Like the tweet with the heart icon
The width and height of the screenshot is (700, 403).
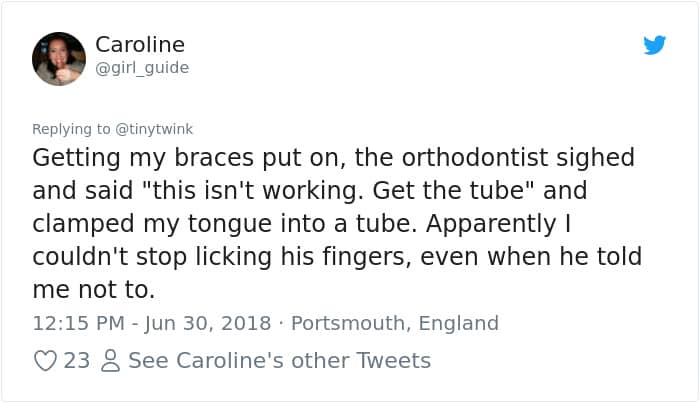pyautogui.click(x=45, y=361)
